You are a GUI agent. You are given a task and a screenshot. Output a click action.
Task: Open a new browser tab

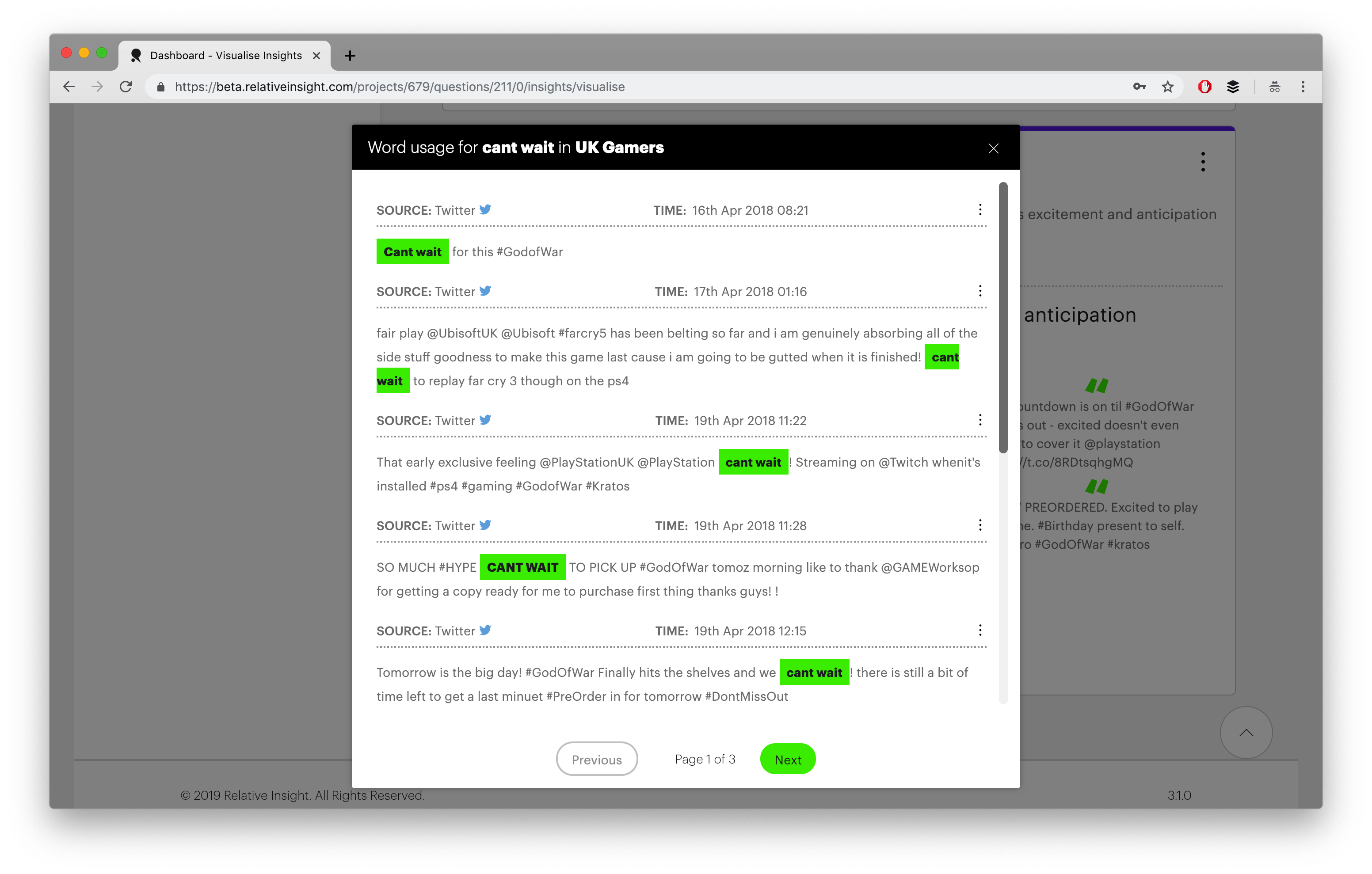[350, 55]
